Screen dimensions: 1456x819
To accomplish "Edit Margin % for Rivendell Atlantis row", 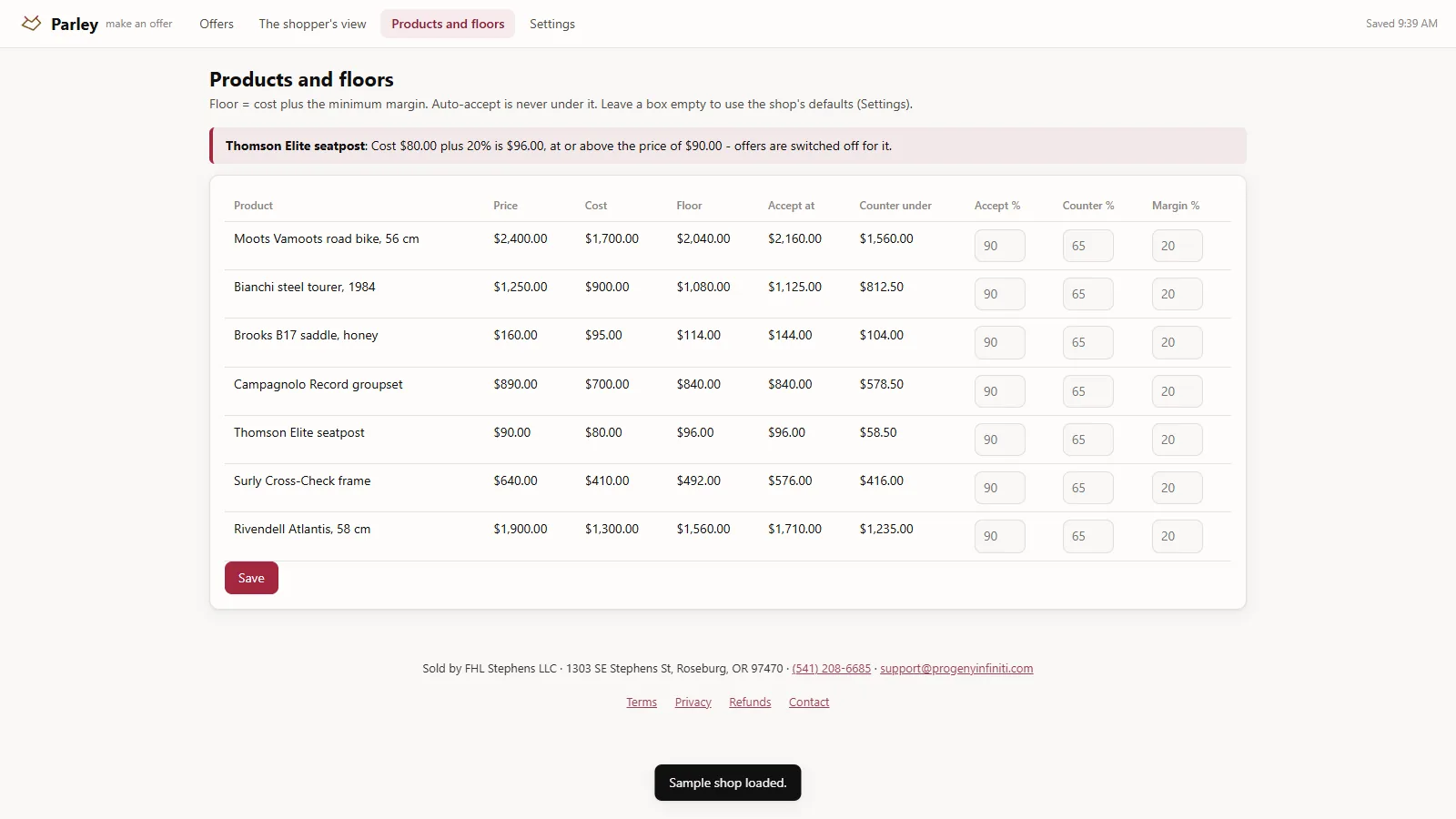I will coord(1177,536).
